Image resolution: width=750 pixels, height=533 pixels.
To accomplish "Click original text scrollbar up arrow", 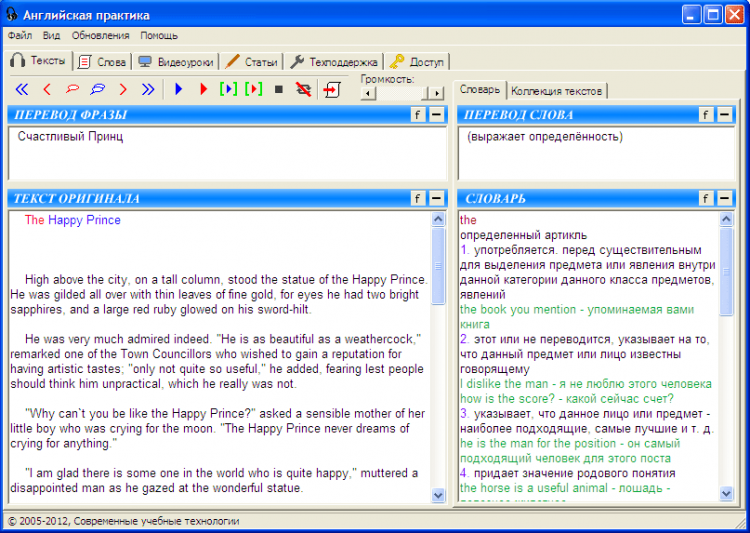I will click(438, 219).
